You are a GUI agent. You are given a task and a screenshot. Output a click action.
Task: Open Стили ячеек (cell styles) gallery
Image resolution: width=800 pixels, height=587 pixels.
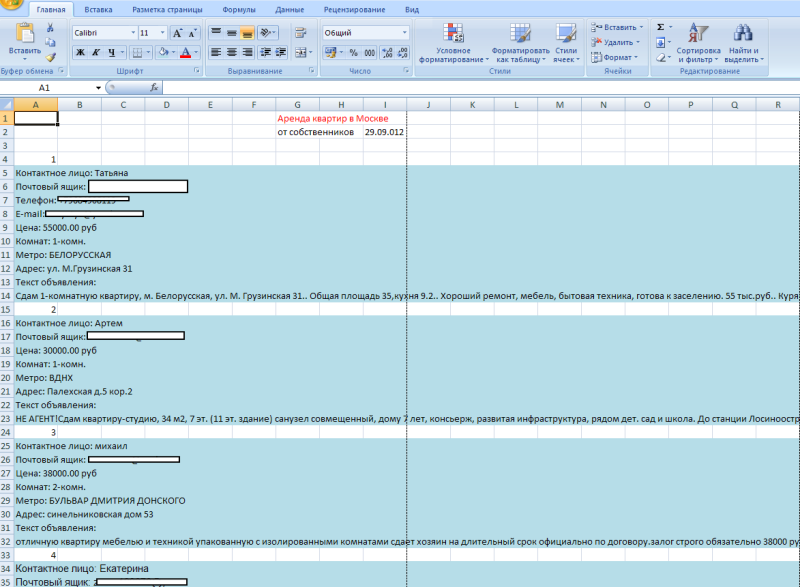pyautogui.click(x=566, y=43)
